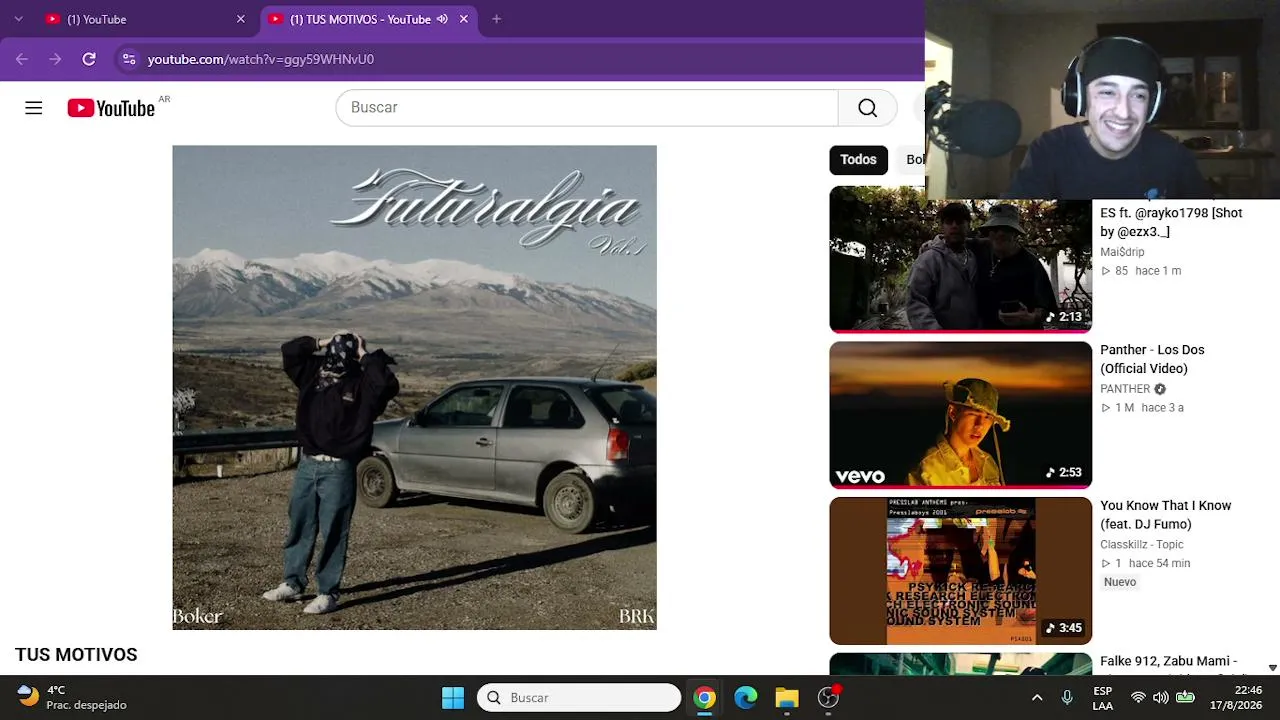Screen dimensions: 1280x720
Task: Click the taskbar "Buscar" search box
Action: pyautogui.click(x=579, y=698)
